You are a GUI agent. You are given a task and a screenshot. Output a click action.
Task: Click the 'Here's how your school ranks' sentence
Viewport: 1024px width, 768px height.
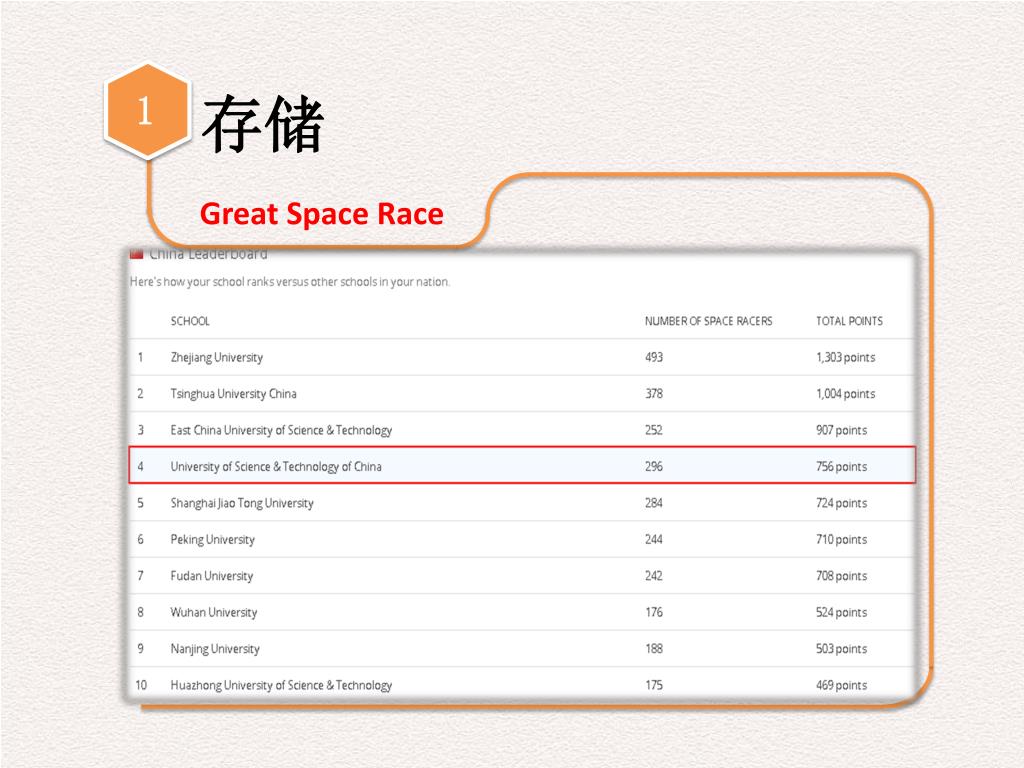click(290, 282)
